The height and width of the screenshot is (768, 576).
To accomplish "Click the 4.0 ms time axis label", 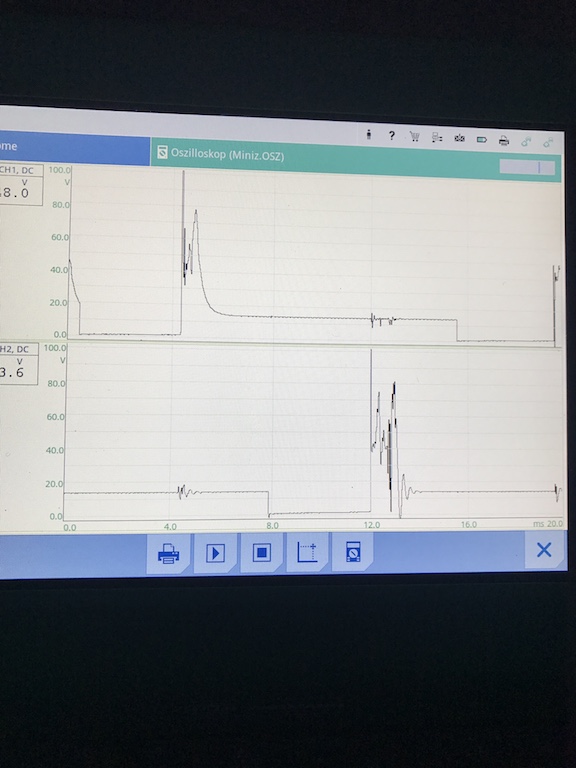I will coord(170,527).
